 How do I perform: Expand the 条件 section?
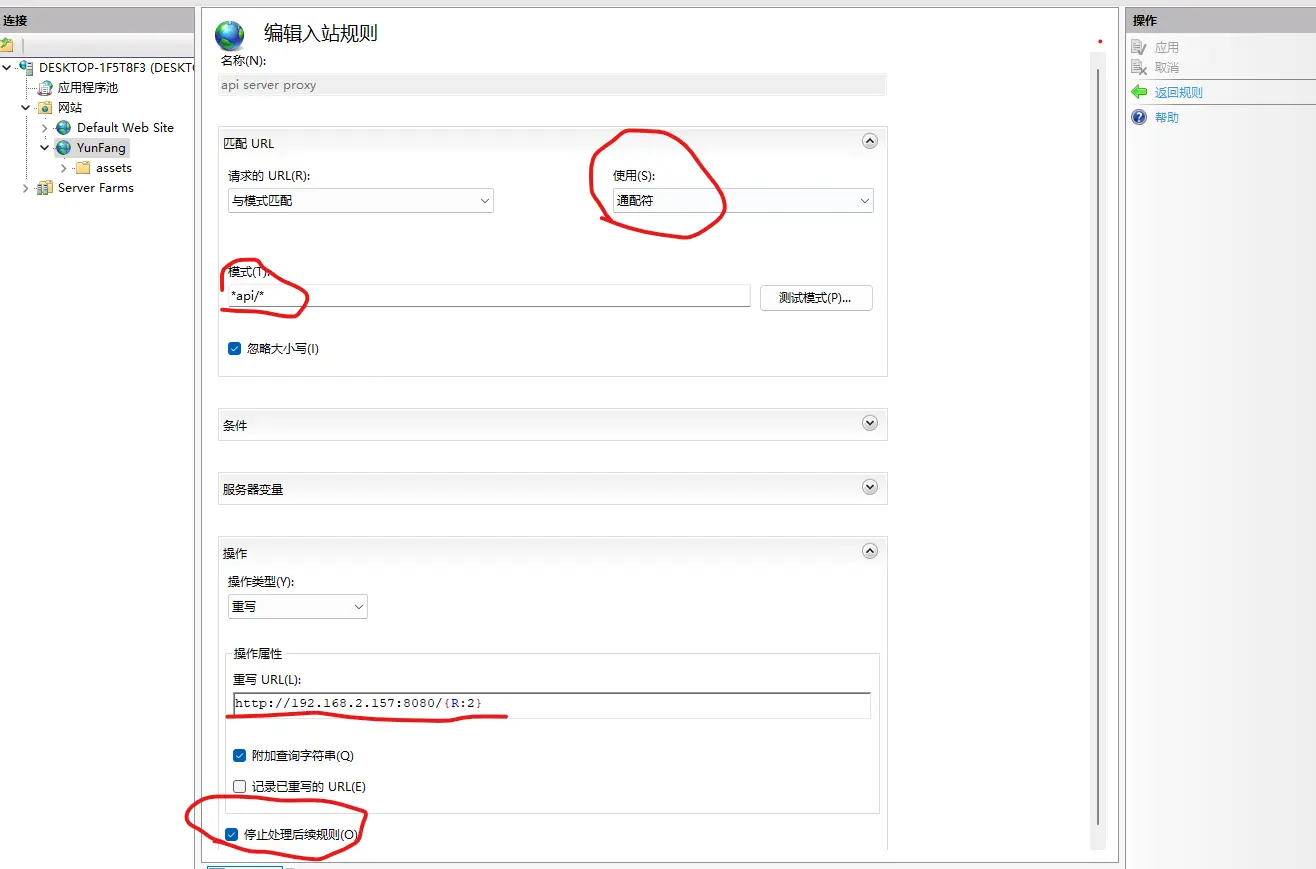click(870, 423)
